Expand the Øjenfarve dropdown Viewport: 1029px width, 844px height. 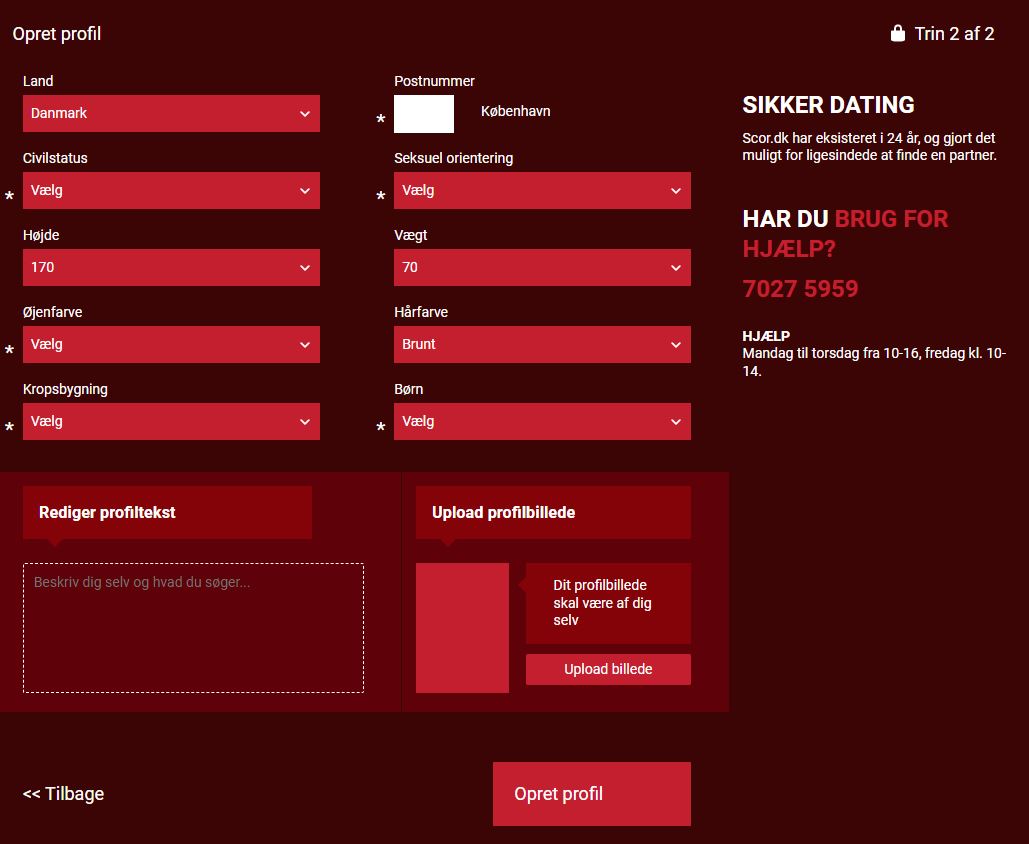171,345
